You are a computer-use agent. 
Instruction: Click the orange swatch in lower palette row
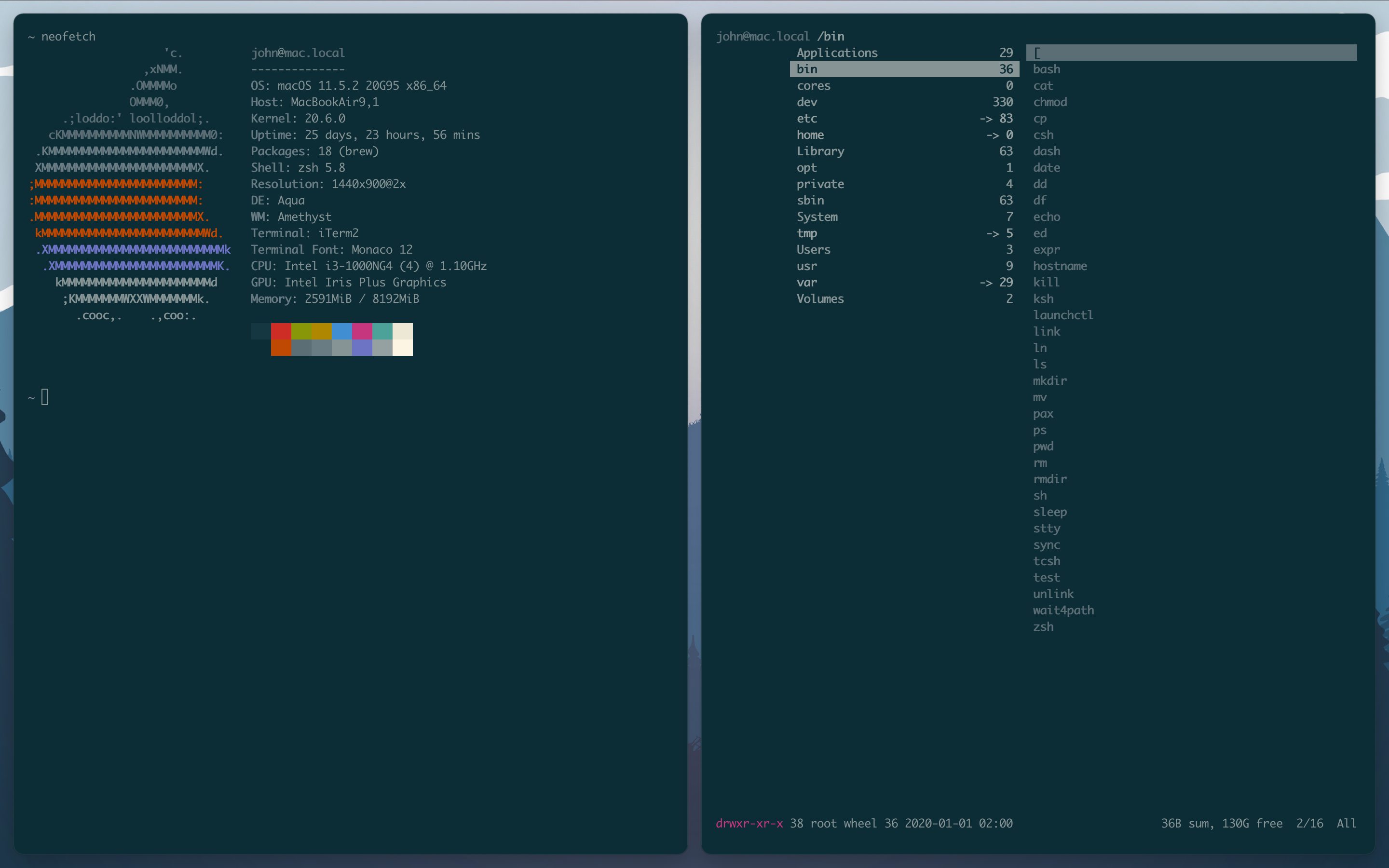click(x=281, y=347)
